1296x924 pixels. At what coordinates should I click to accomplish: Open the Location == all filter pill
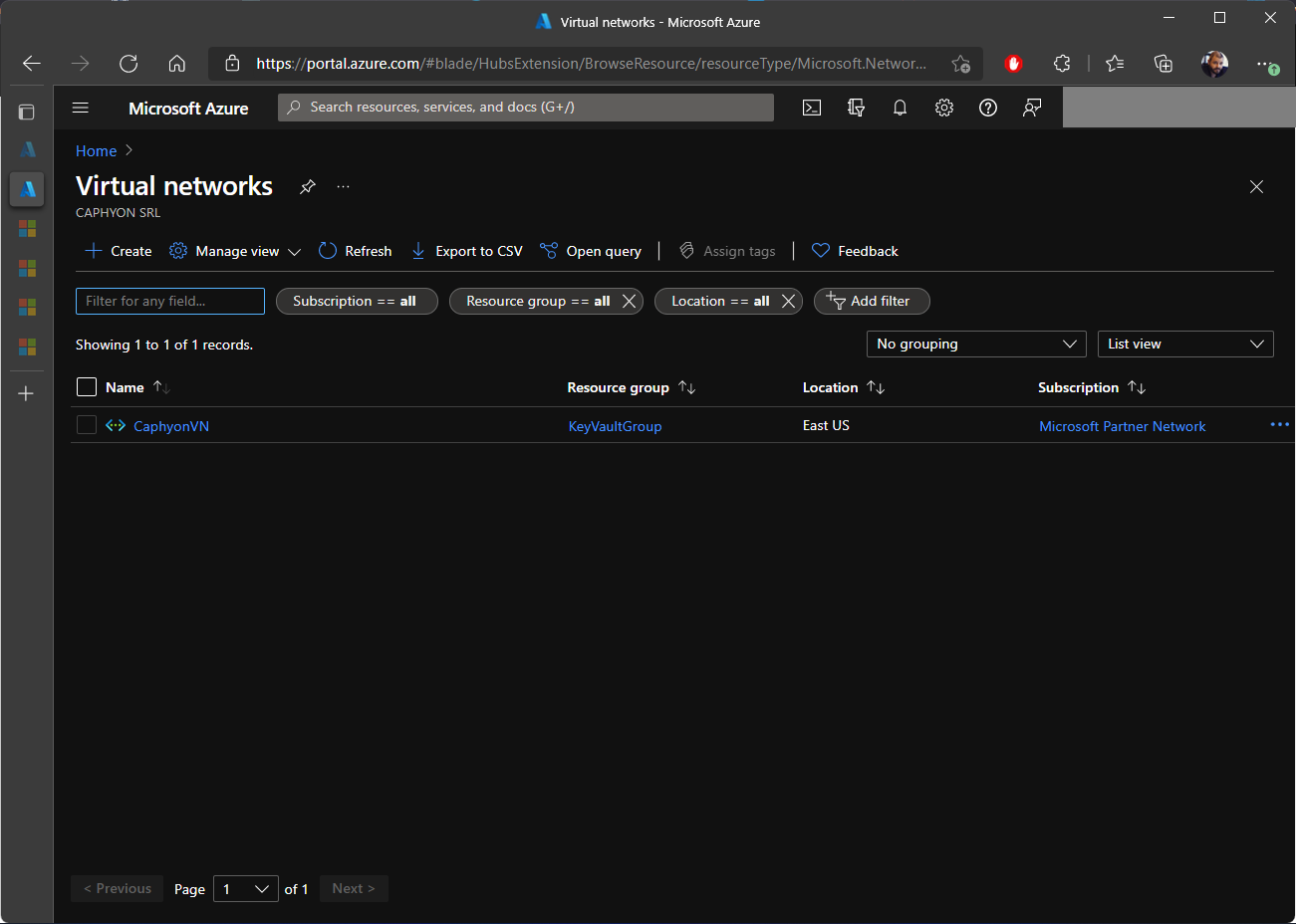pos(719,301)
